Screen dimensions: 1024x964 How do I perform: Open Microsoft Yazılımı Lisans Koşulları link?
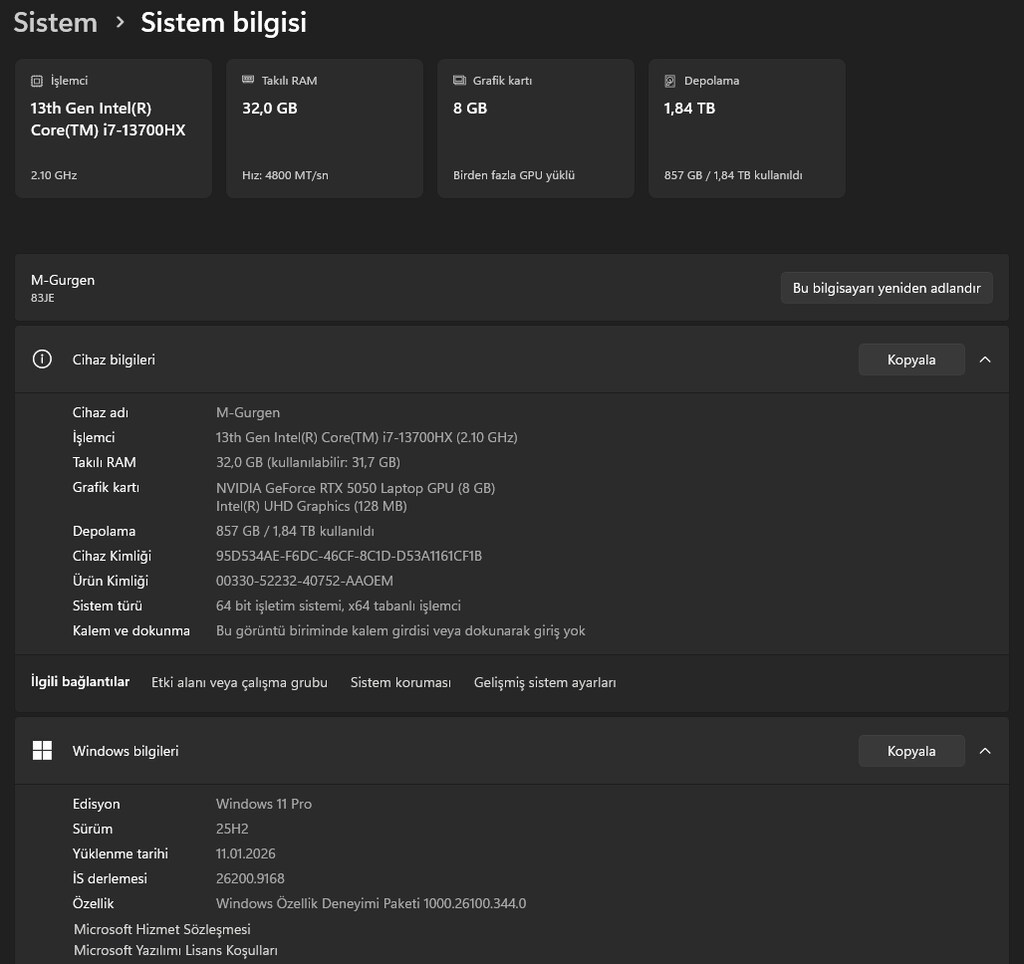[x=176, y=950]
